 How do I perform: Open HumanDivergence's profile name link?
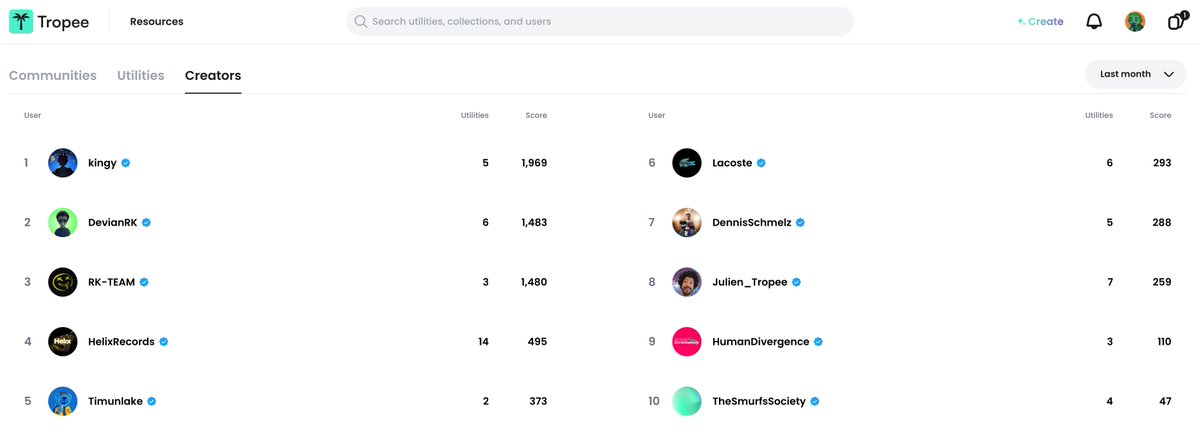pos(760,342)
